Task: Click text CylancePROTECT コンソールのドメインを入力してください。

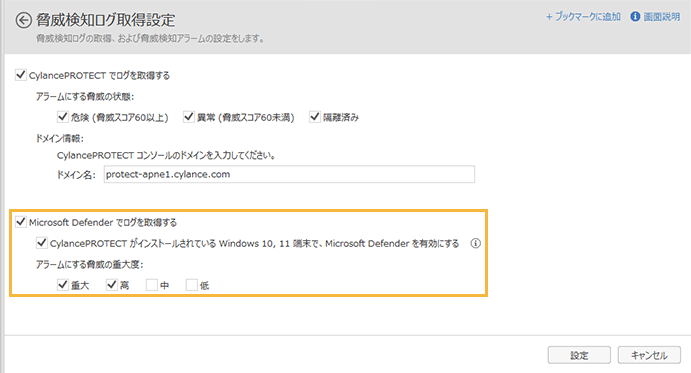Action: (167, 156)
